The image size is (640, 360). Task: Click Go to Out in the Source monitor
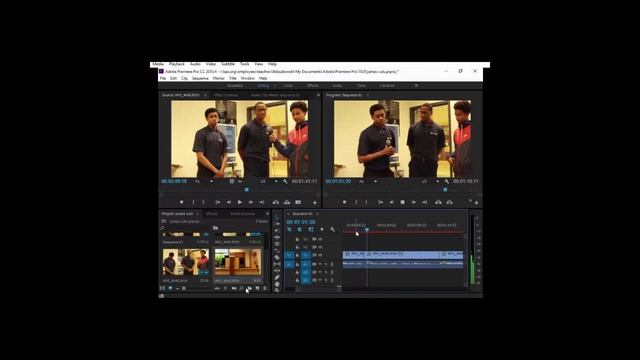click(x=262, y=202)
